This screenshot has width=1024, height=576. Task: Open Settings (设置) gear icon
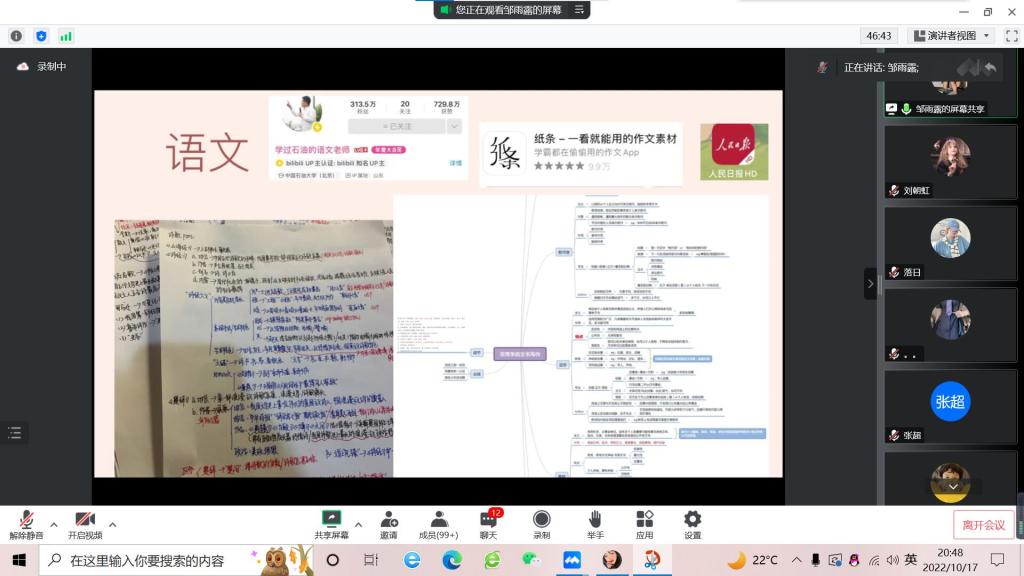point(692,524)
